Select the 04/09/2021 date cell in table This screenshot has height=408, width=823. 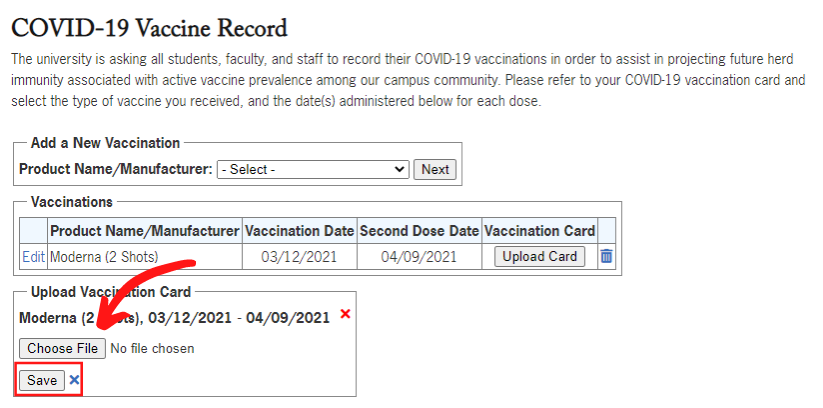(419, 257)
